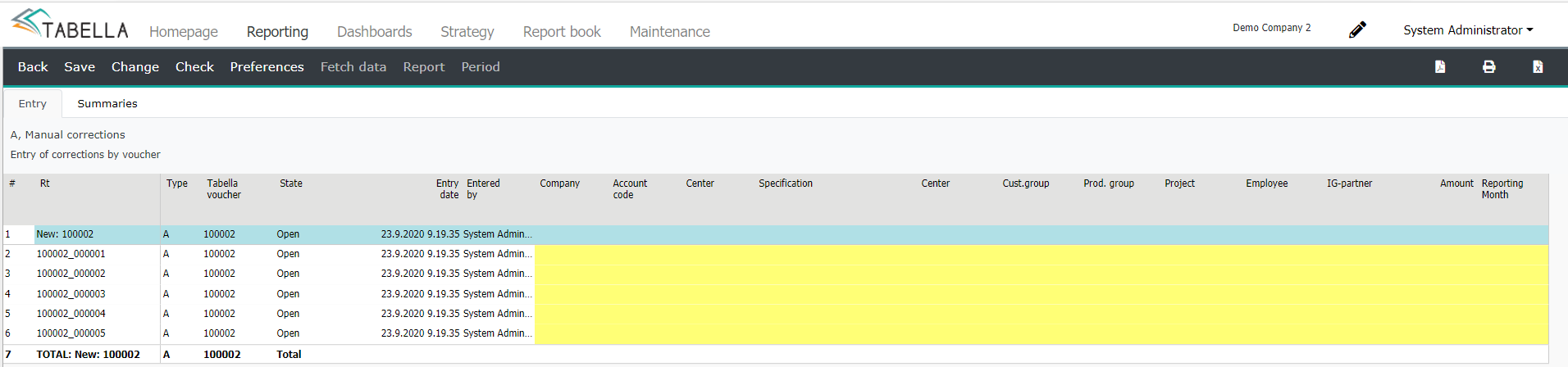The image size is (1568, 367).
Task: Select the Entry tab
Action: click(x=33, y=104)
